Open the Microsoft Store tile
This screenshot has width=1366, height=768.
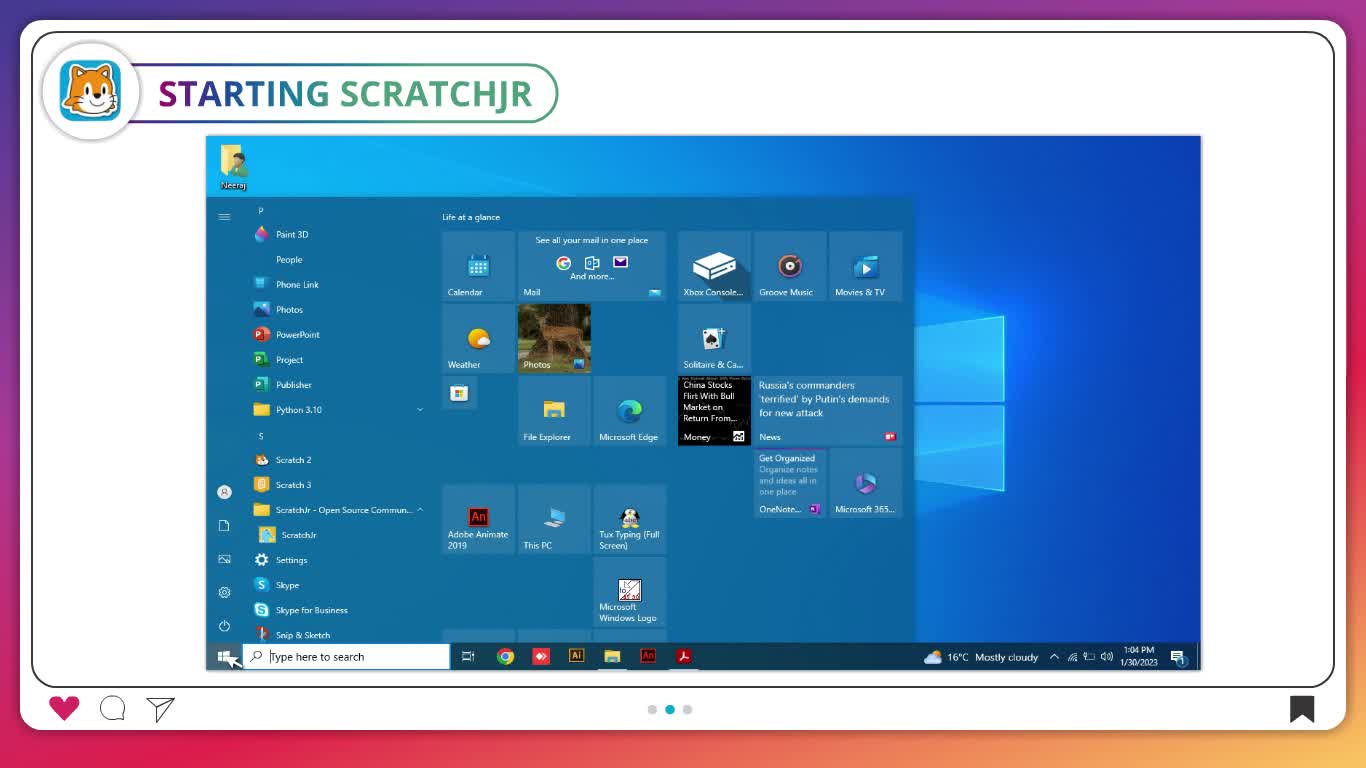click(459, 393)
